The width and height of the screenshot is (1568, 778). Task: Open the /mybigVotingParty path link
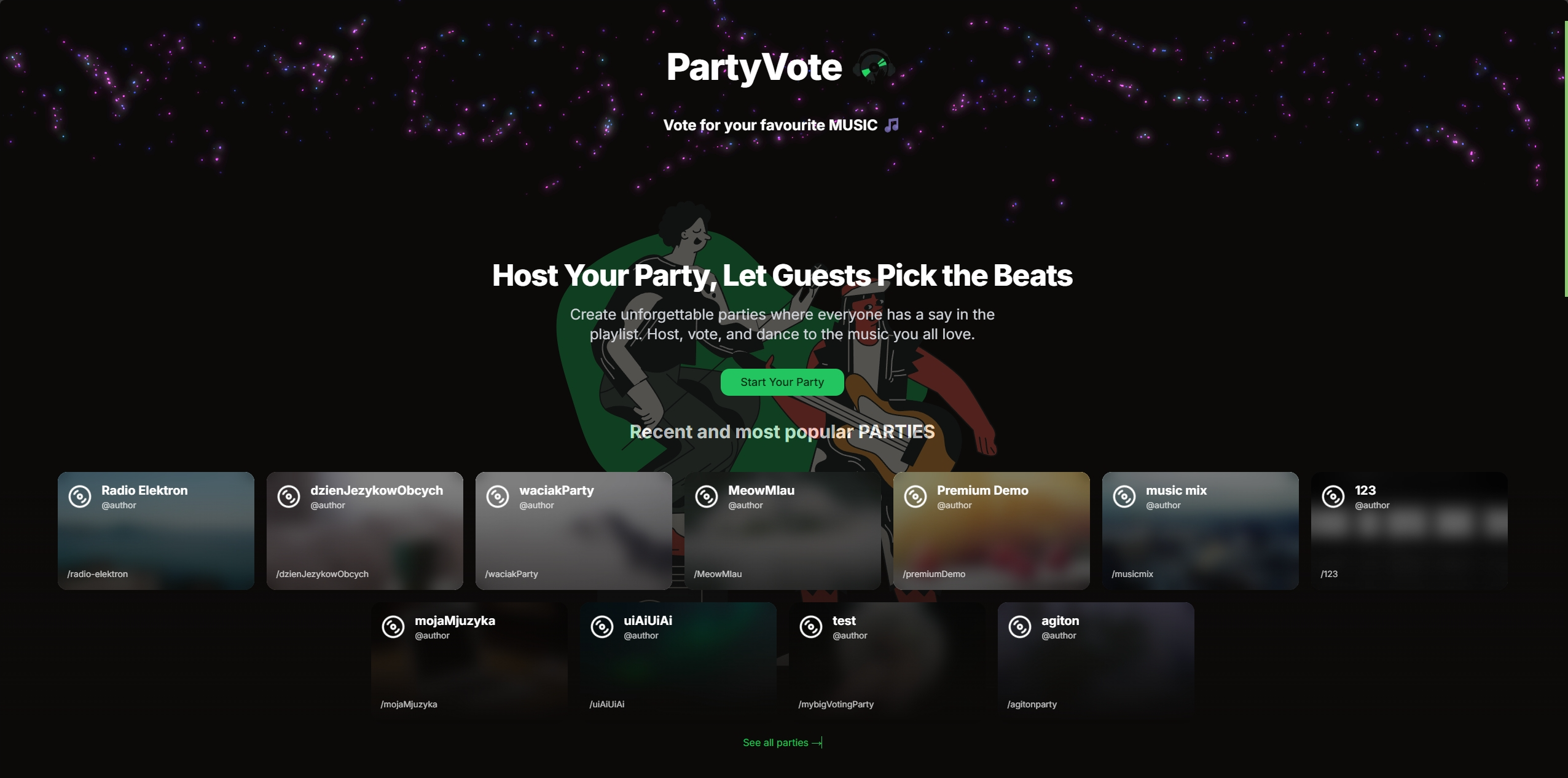tap(836, 704)
